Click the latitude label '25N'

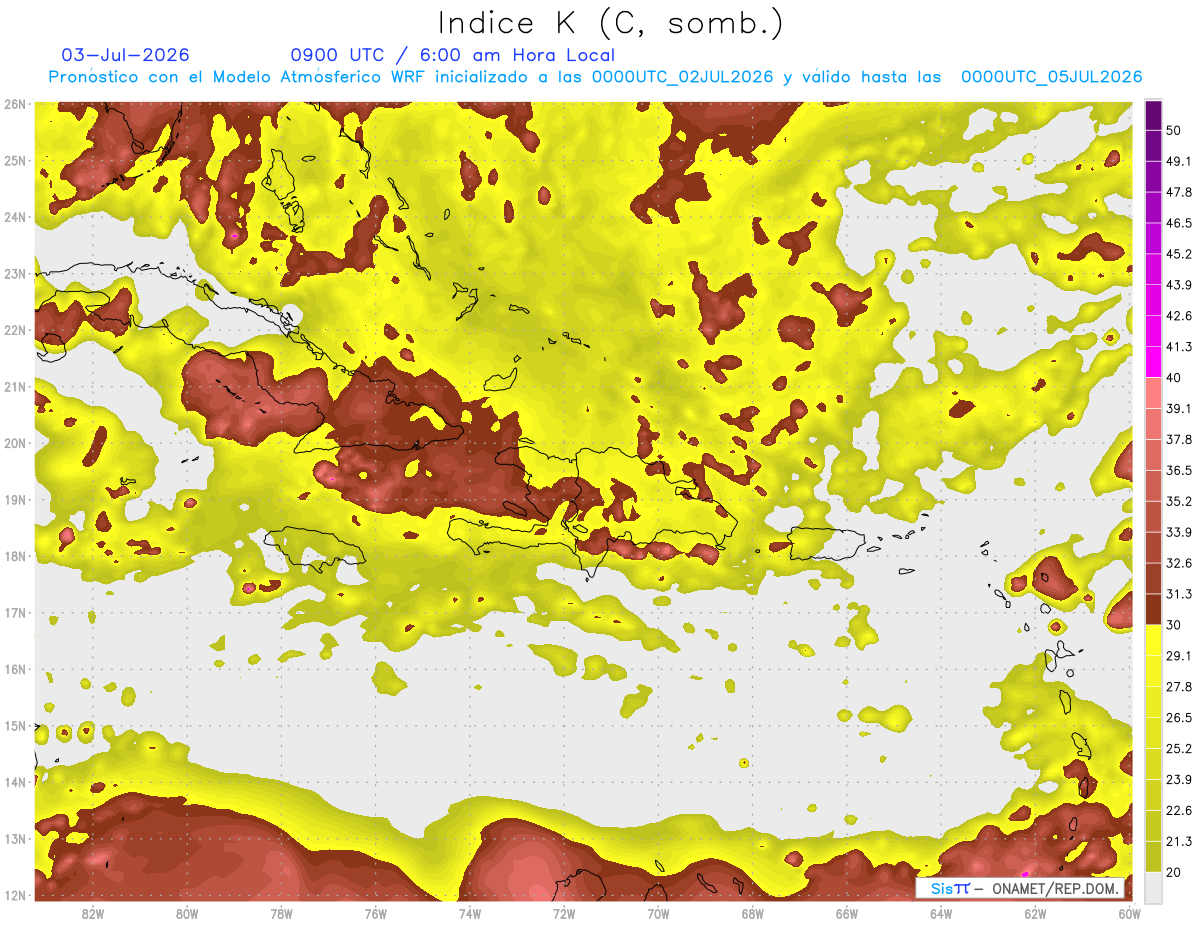tap(14, 160)
